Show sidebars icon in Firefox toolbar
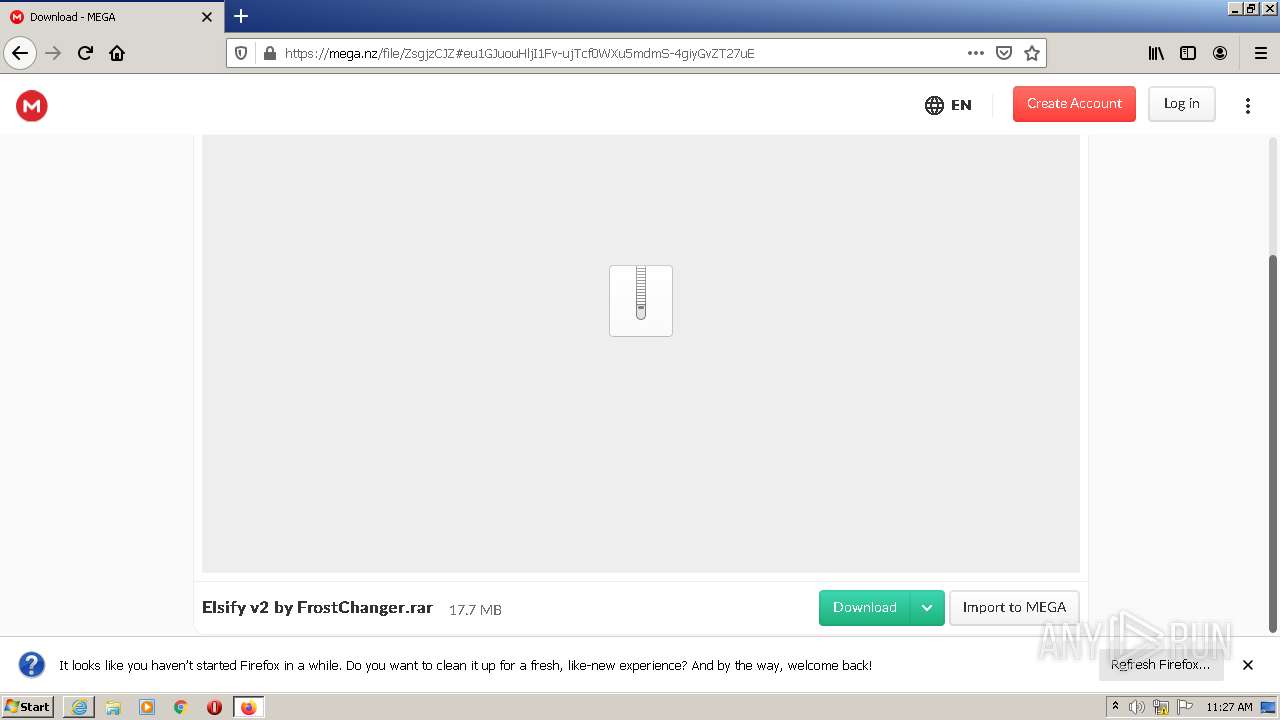 (1188, 53)
